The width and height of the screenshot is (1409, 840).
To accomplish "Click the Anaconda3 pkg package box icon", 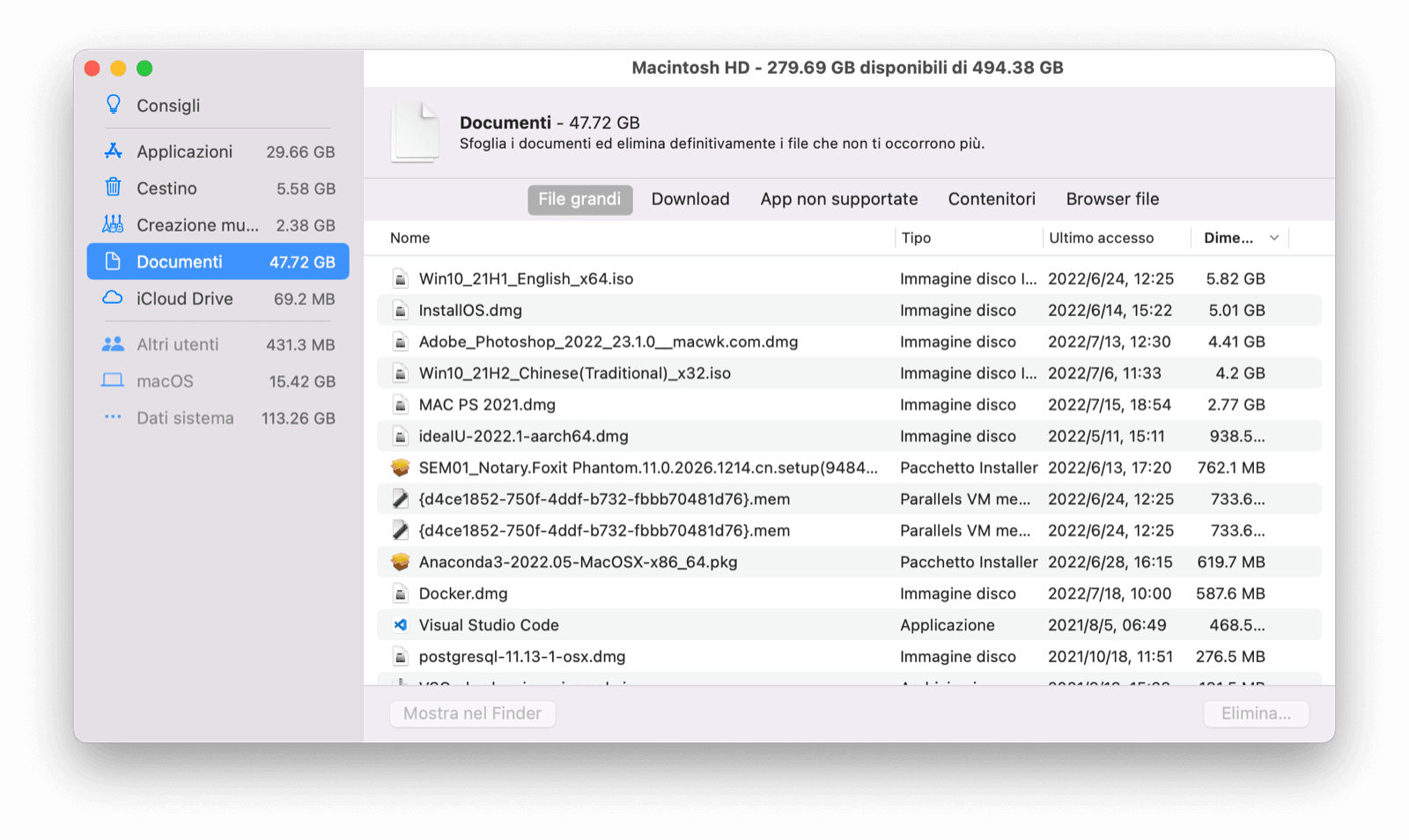I will 400,562.
